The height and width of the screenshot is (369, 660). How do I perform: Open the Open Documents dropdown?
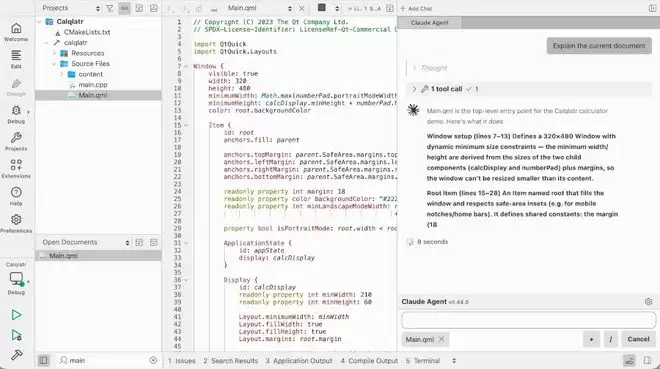point(127,242)
